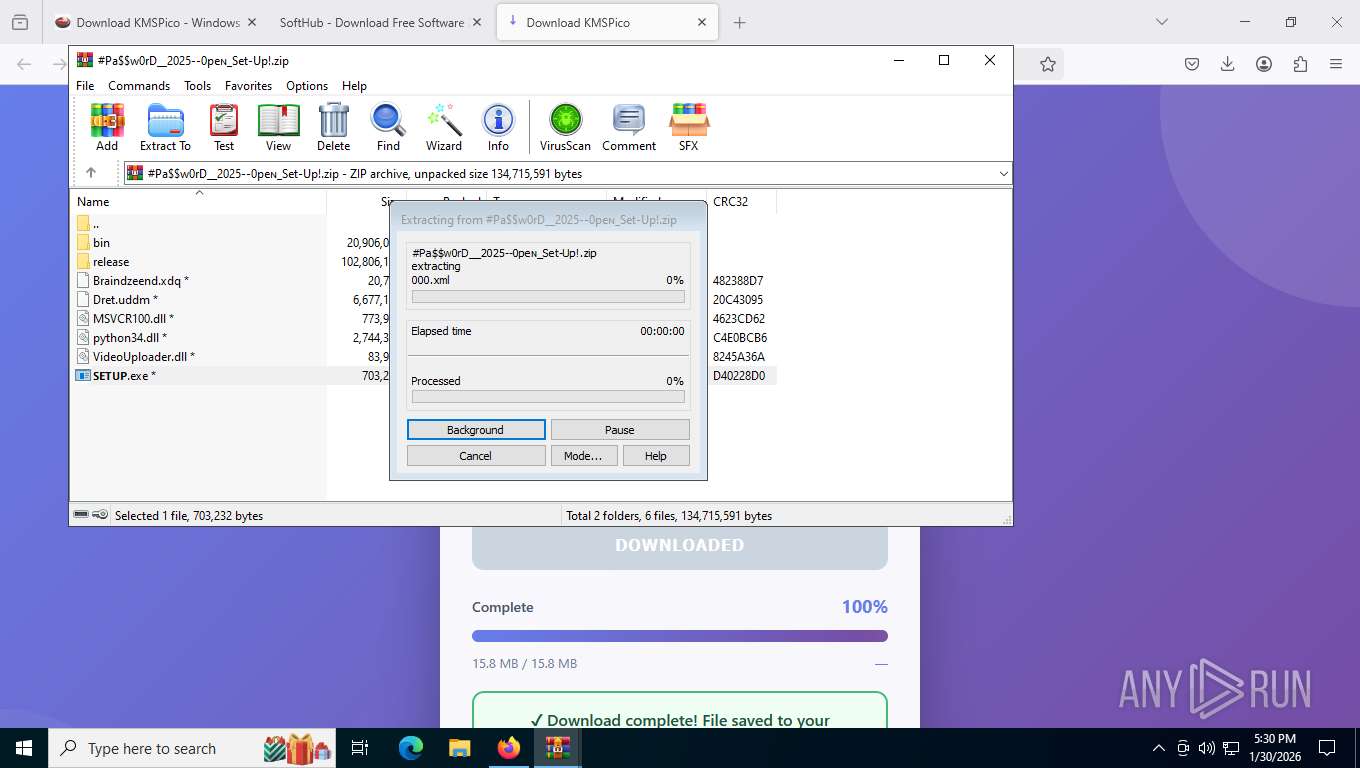Click the 000.xml file progress bar
This screenshot has width=1360, height=768.
pos(548,297)
